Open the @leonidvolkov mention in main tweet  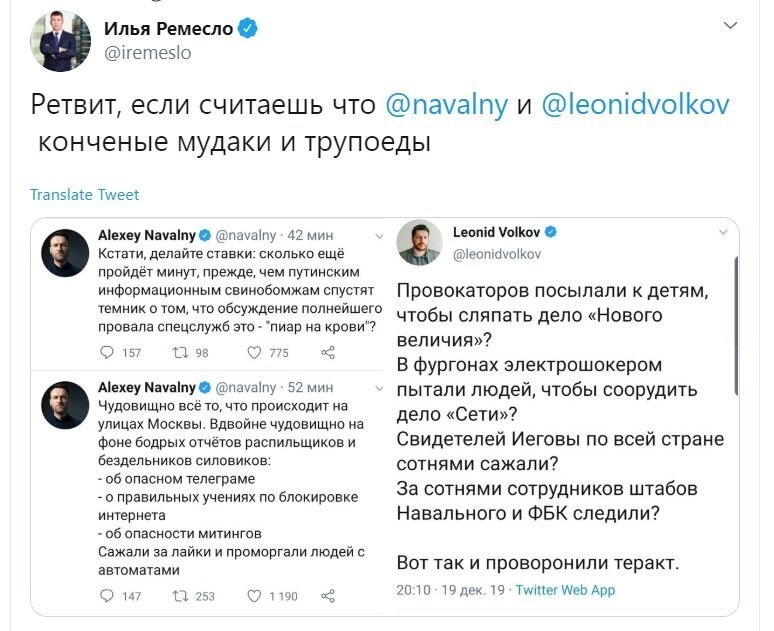635,104
